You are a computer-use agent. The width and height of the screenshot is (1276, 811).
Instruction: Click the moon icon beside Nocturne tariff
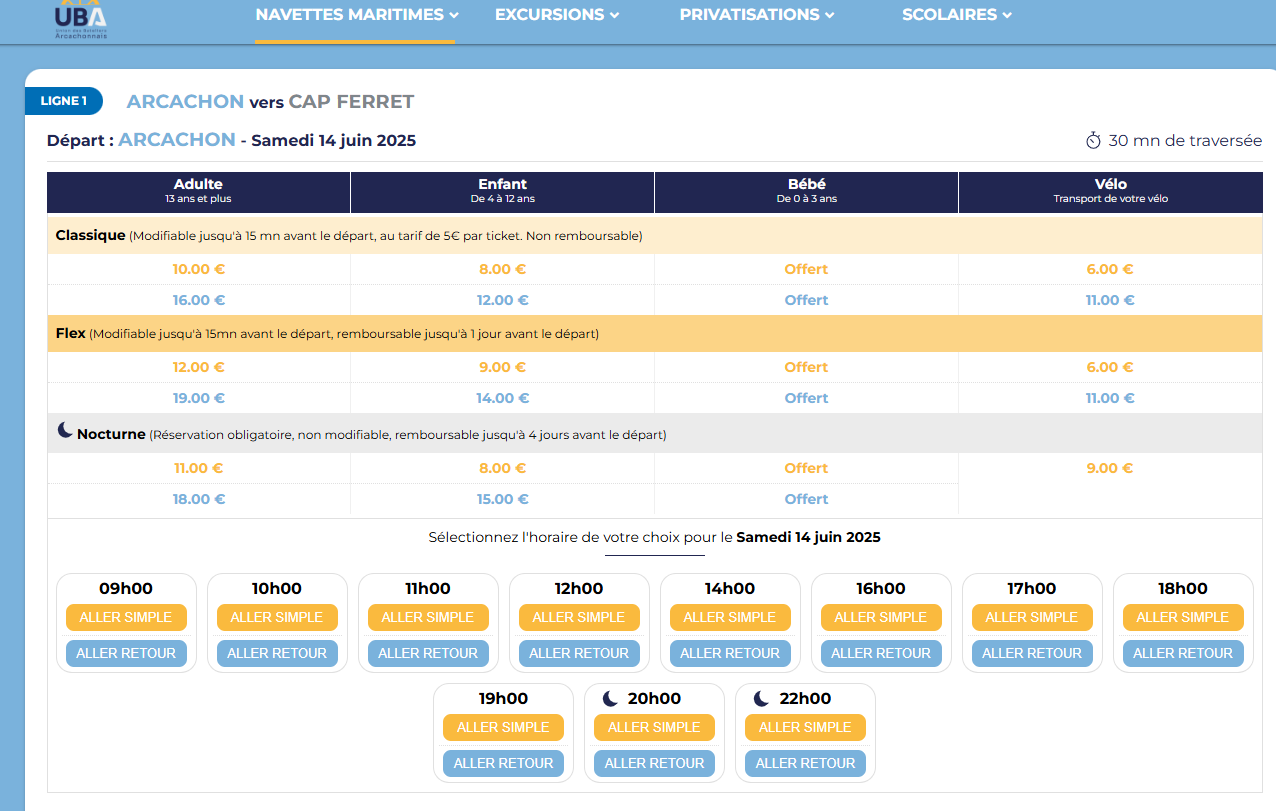(x=65, y=430)
